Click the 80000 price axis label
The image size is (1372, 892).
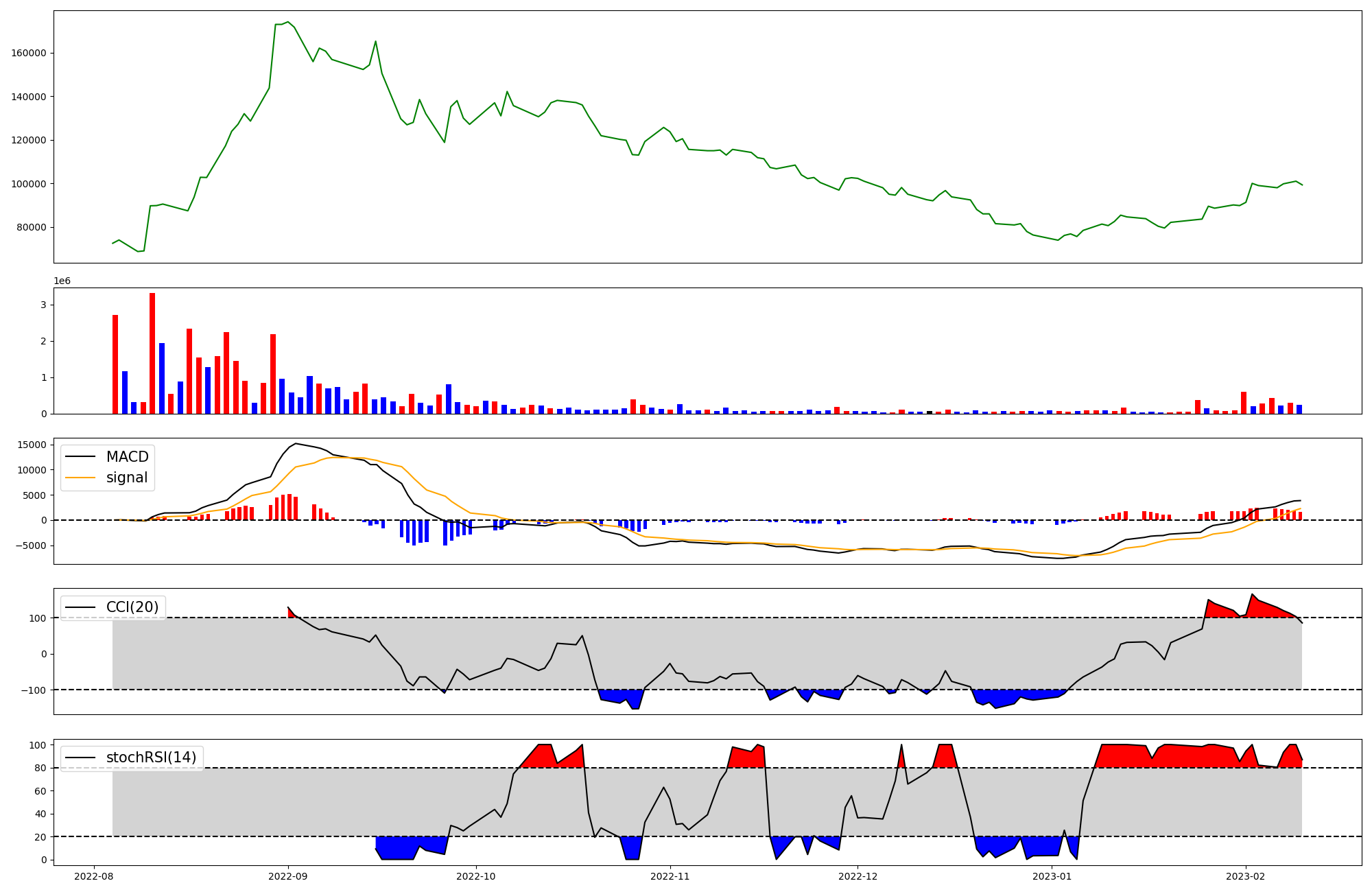click(x=32, y=228)
